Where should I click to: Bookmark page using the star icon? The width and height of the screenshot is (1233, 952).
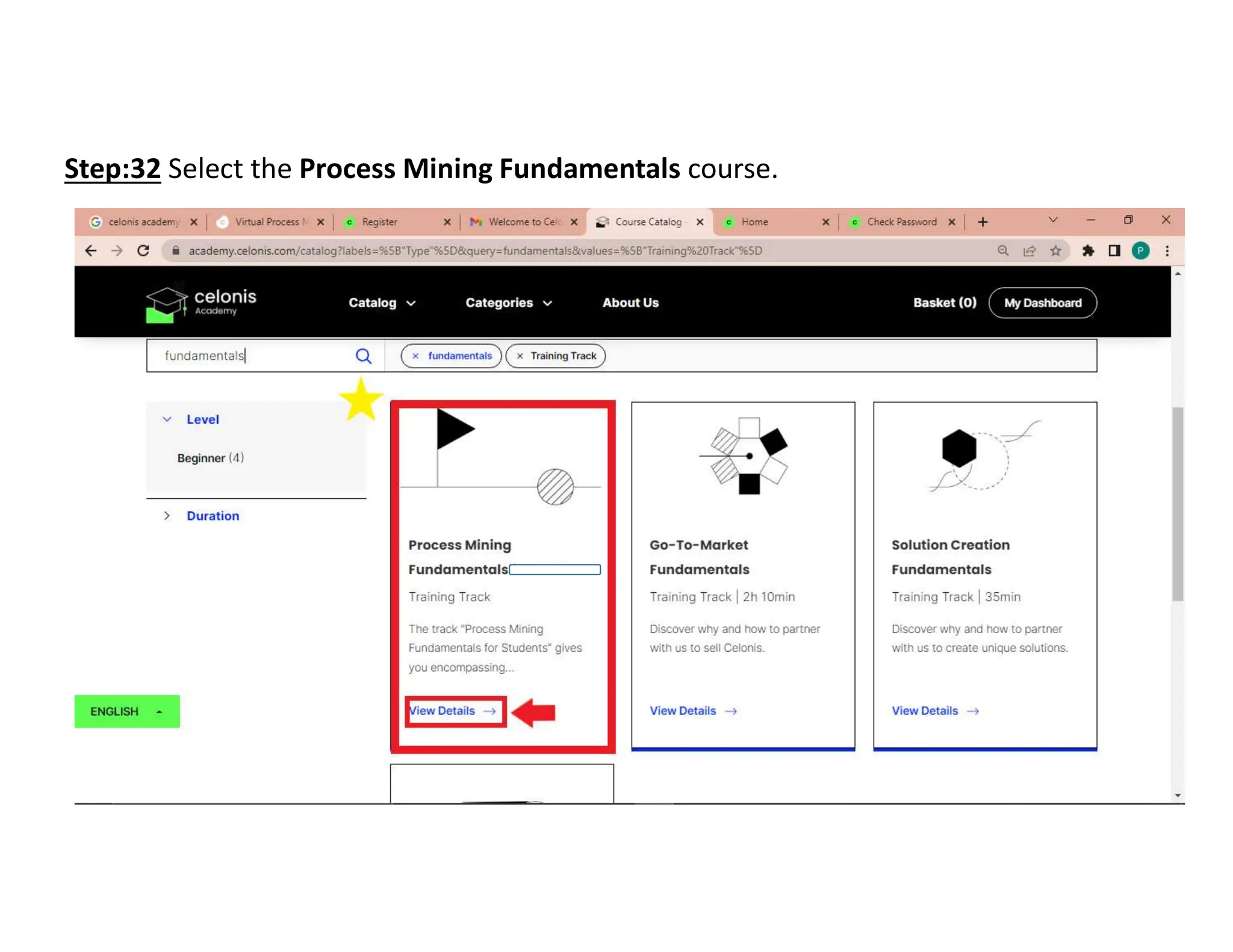(x=1055, y=251)
